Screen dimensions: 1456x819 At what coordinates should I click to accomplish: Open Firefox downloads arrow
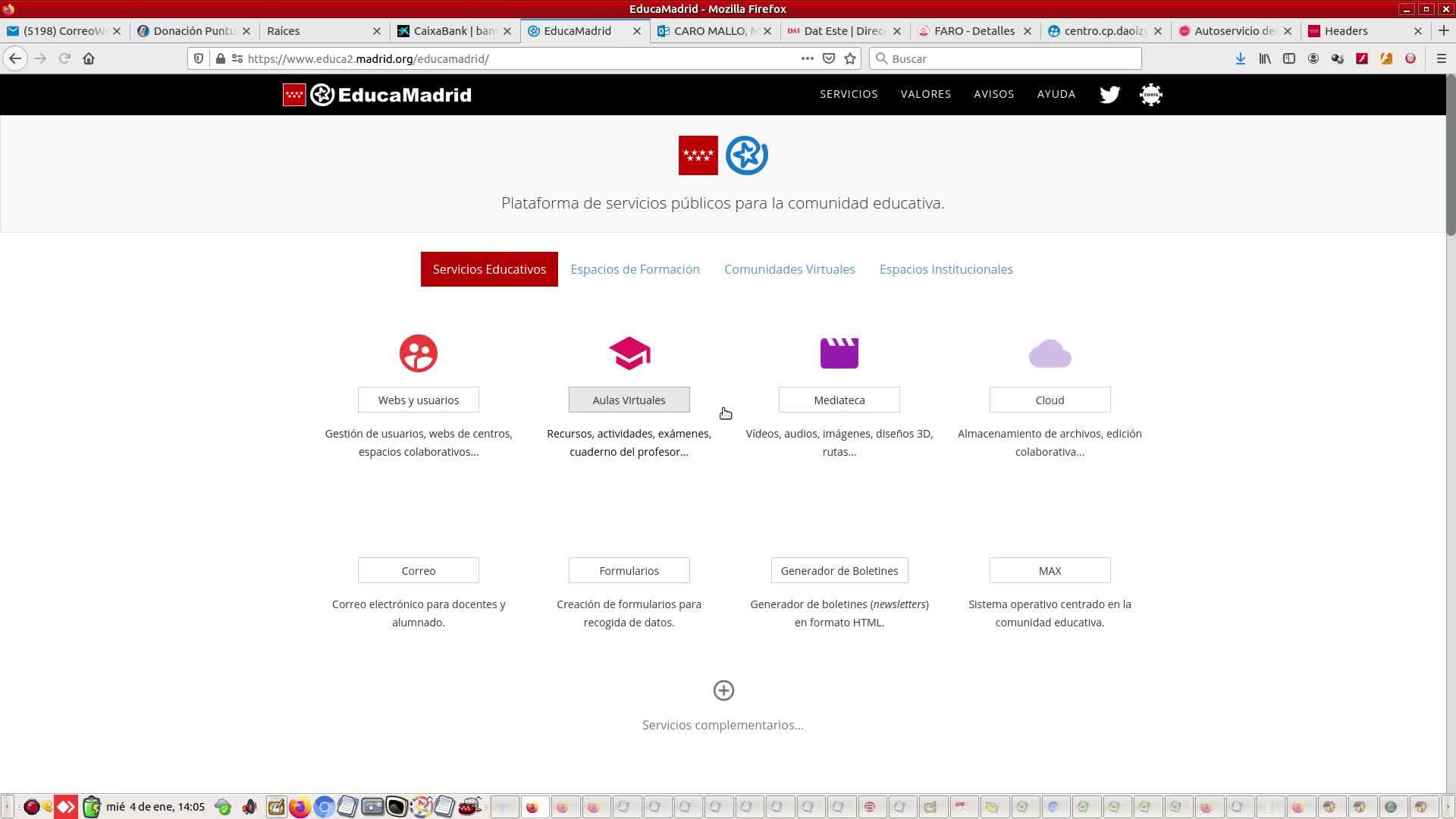[1241, 58]
